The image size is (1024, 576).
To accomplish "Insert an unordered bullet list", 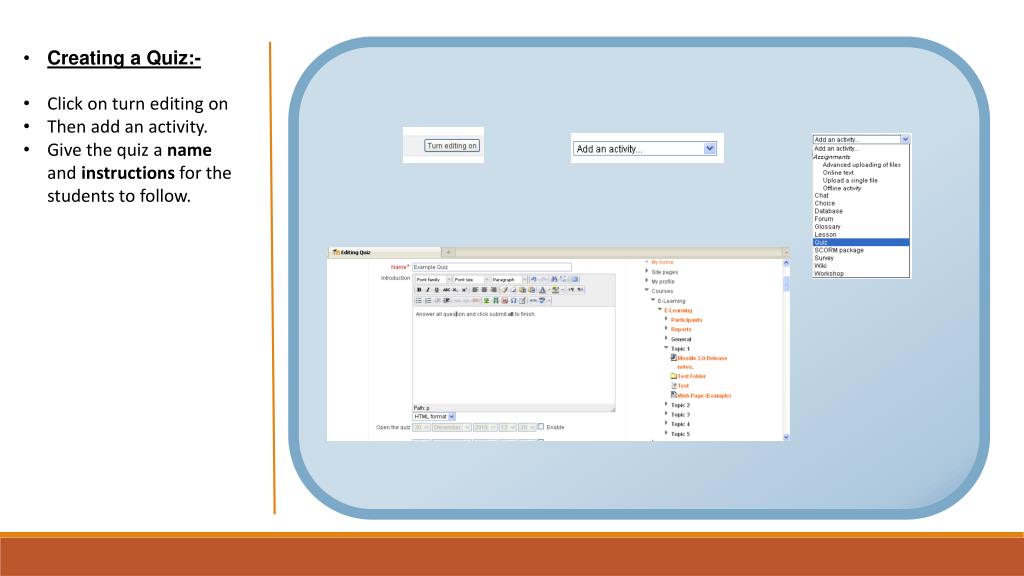I will click(x=419, y=300).
